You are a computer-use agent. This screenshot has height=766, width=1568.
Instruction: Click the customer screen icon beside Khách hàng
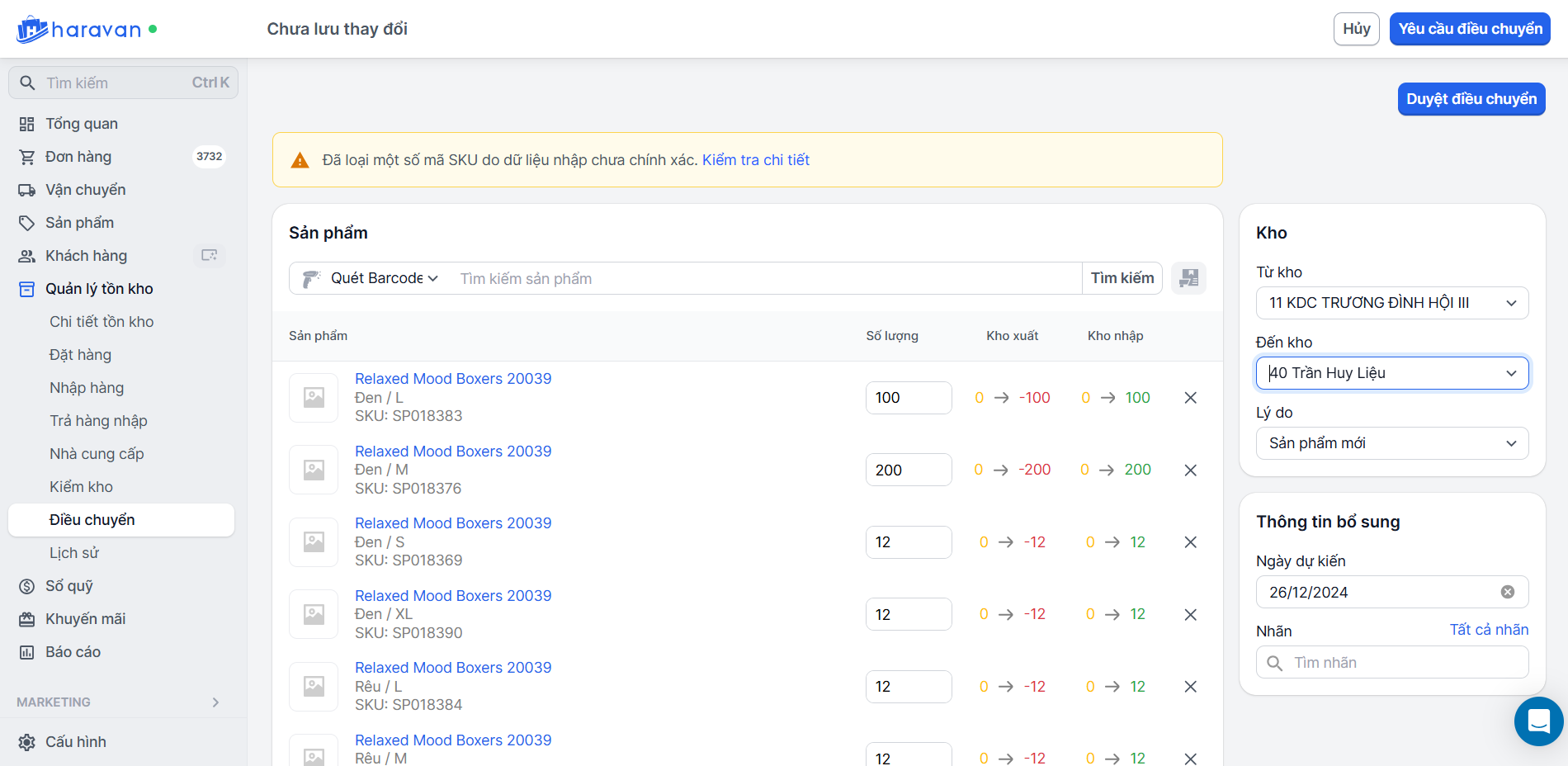[209, 256]
